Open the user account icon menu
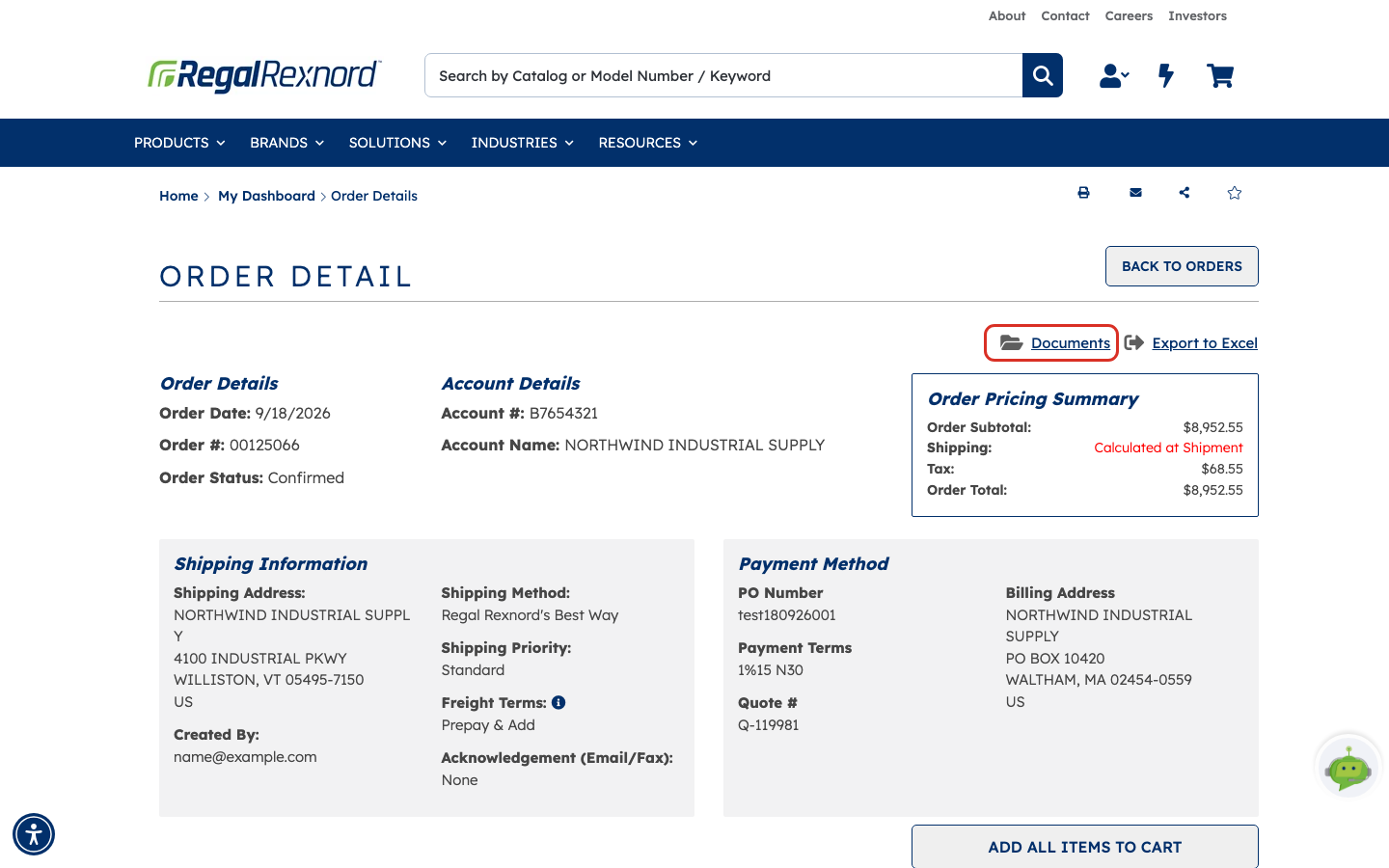 pyautogui.click(x=1114, y=75)
